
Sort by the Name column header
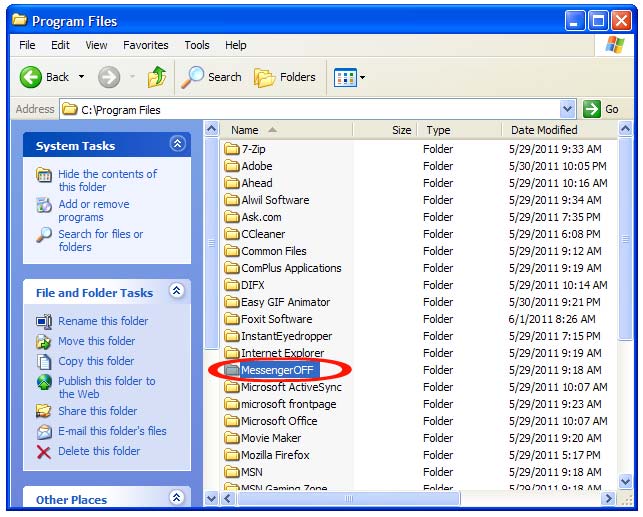pyautogui.click(x=286, y=130)
